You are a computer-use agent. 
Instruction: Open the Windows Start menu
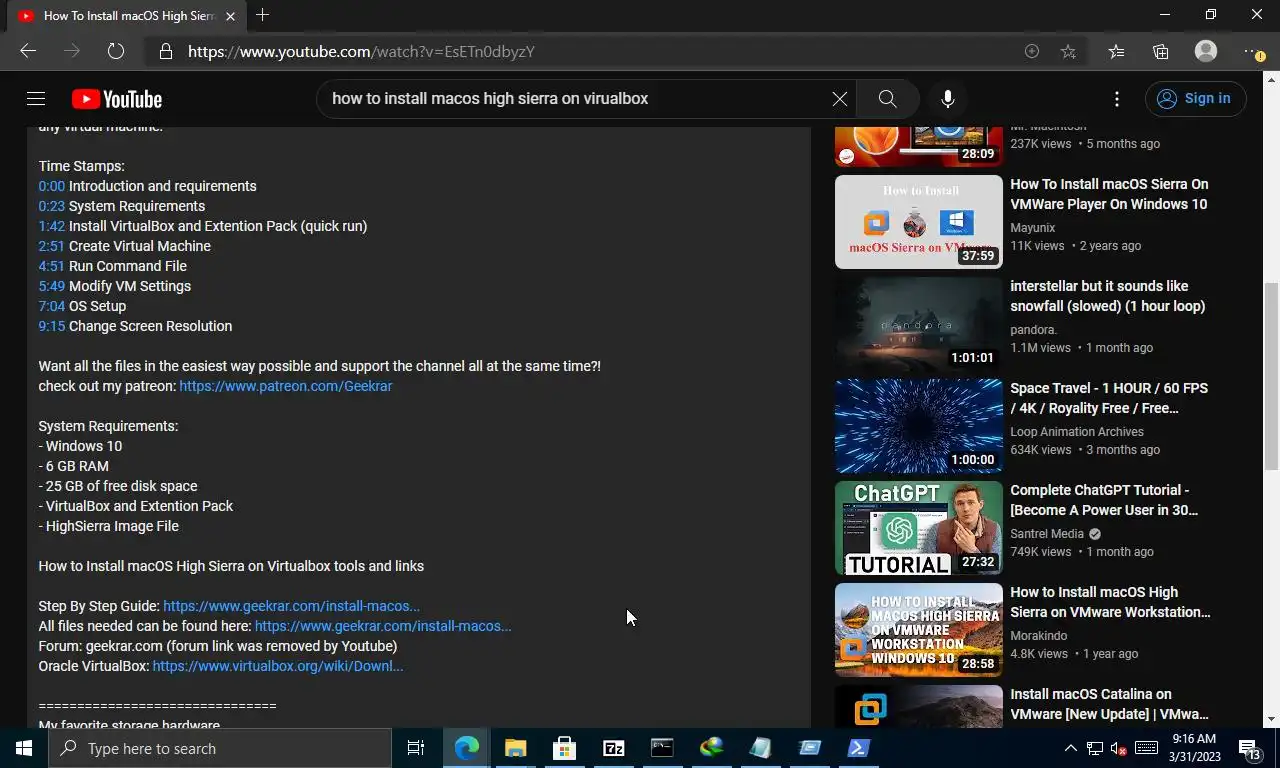click(24, 748)
